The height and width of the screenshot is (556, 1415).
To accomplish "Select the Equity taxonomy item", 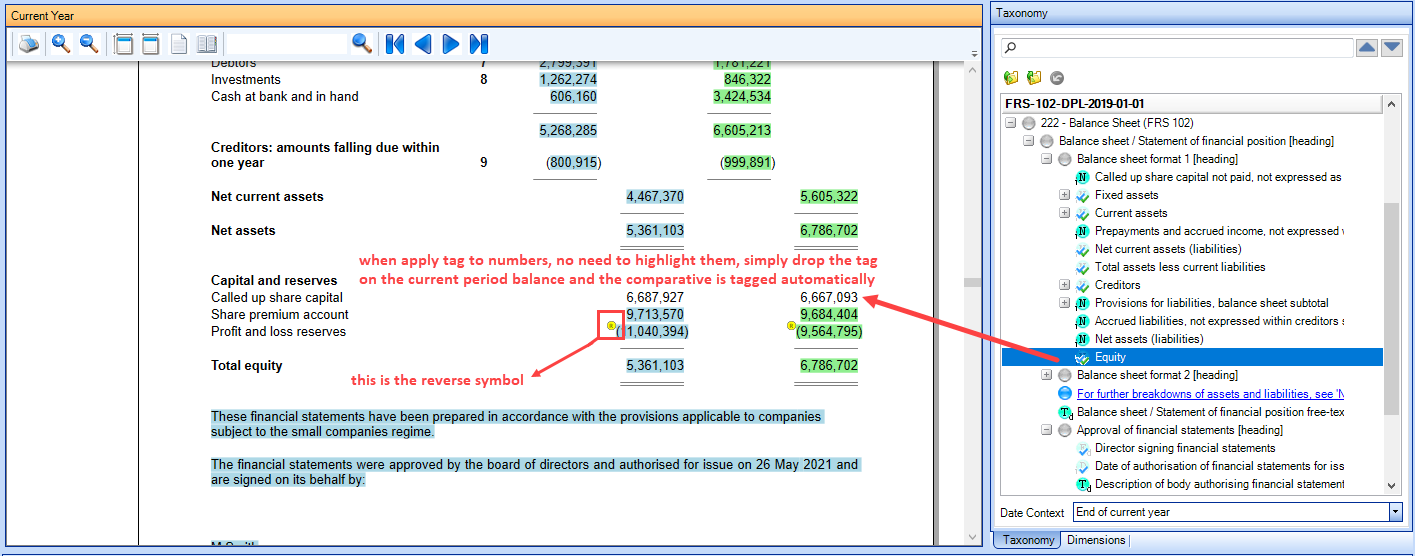I will tap(1110, 357).
